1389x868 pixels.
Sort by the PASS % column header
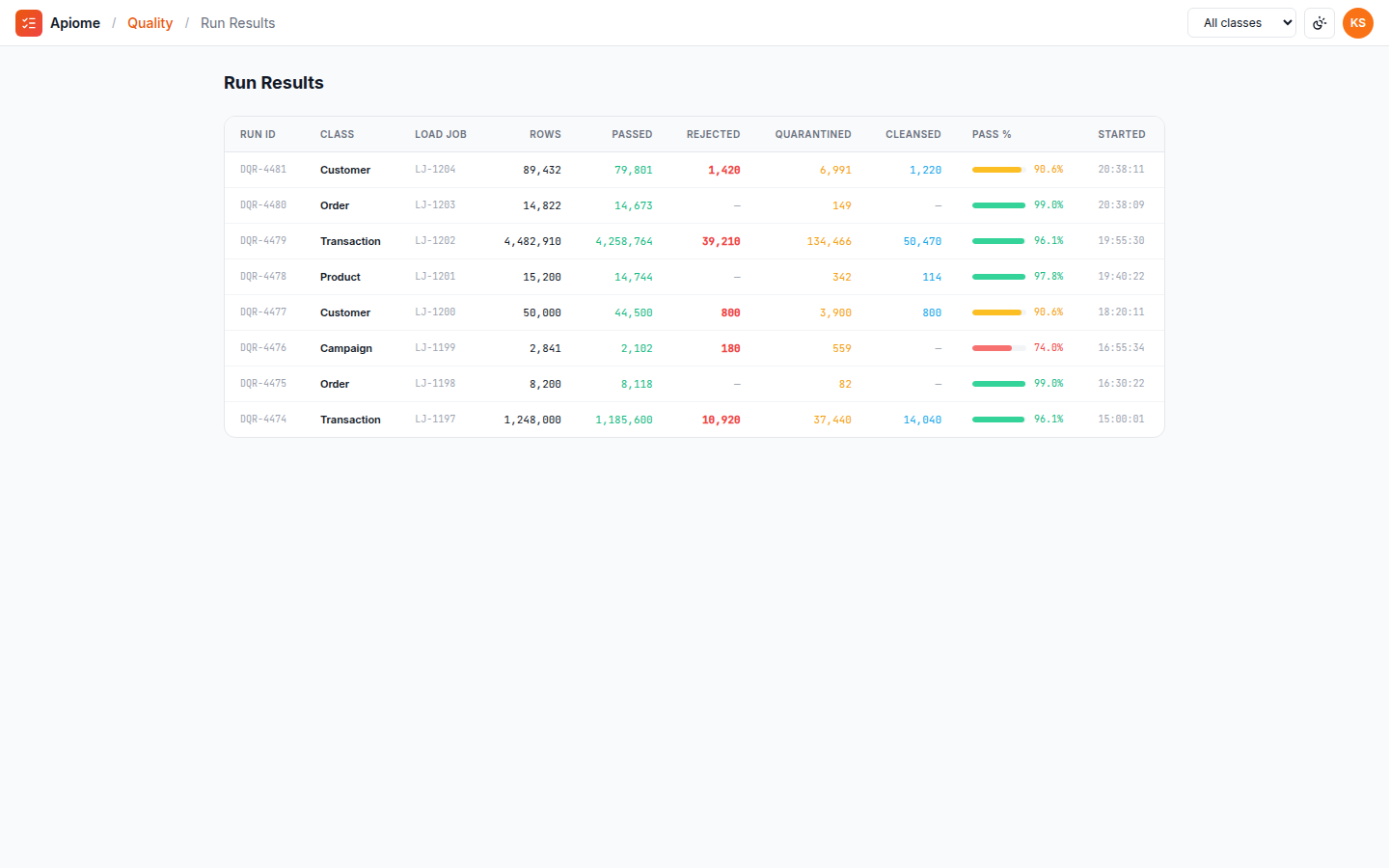992,134
